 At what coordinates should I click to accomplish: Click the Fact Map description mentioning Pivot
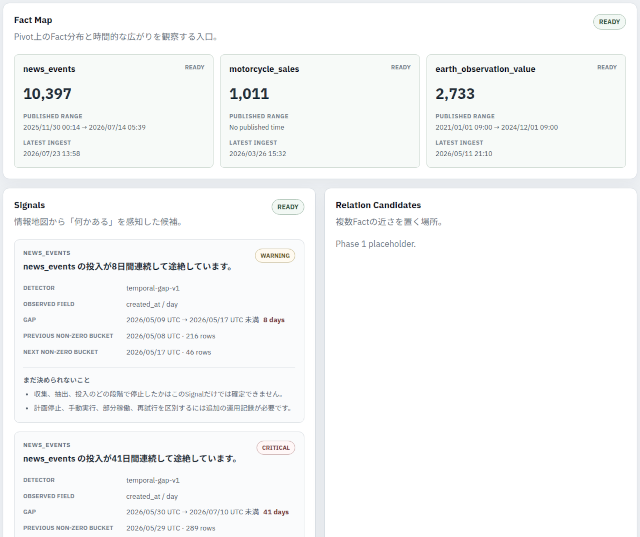coord(118,37)
